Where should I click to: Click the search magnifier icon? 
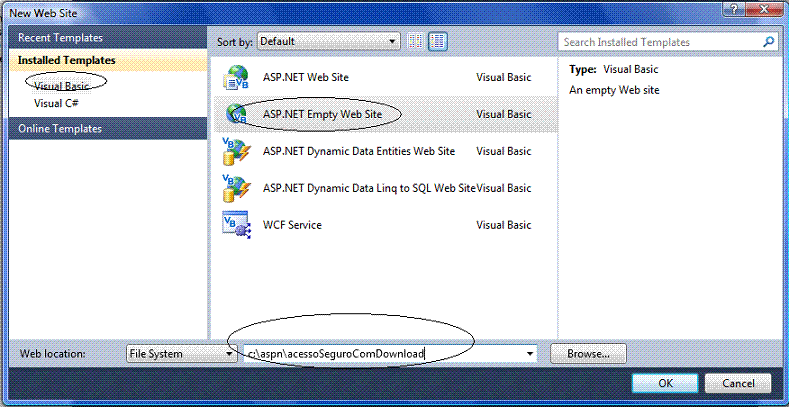[x=769, y=42]
